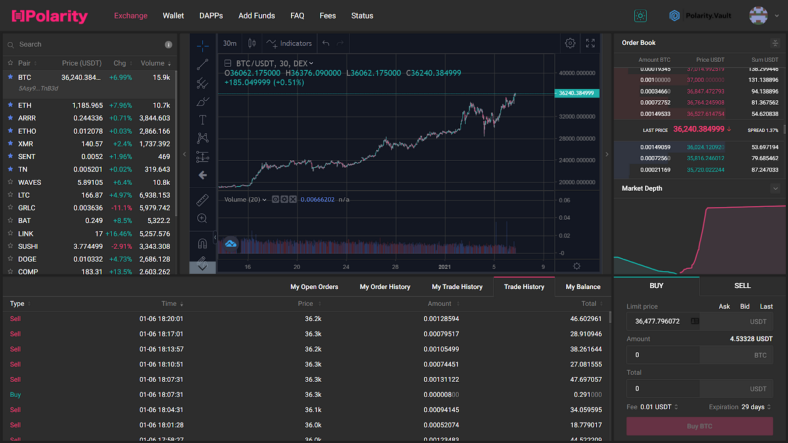Unfavorite ETH using its star
This screenshot has width=788, height=443.
point(11,105)
